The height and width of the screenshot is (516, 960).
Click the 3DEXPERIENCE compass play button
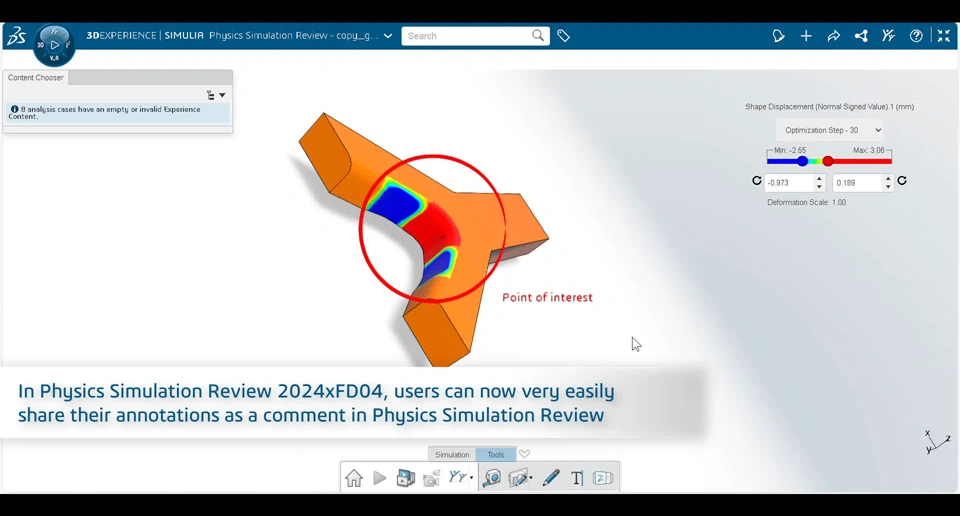tap(54, 45)
